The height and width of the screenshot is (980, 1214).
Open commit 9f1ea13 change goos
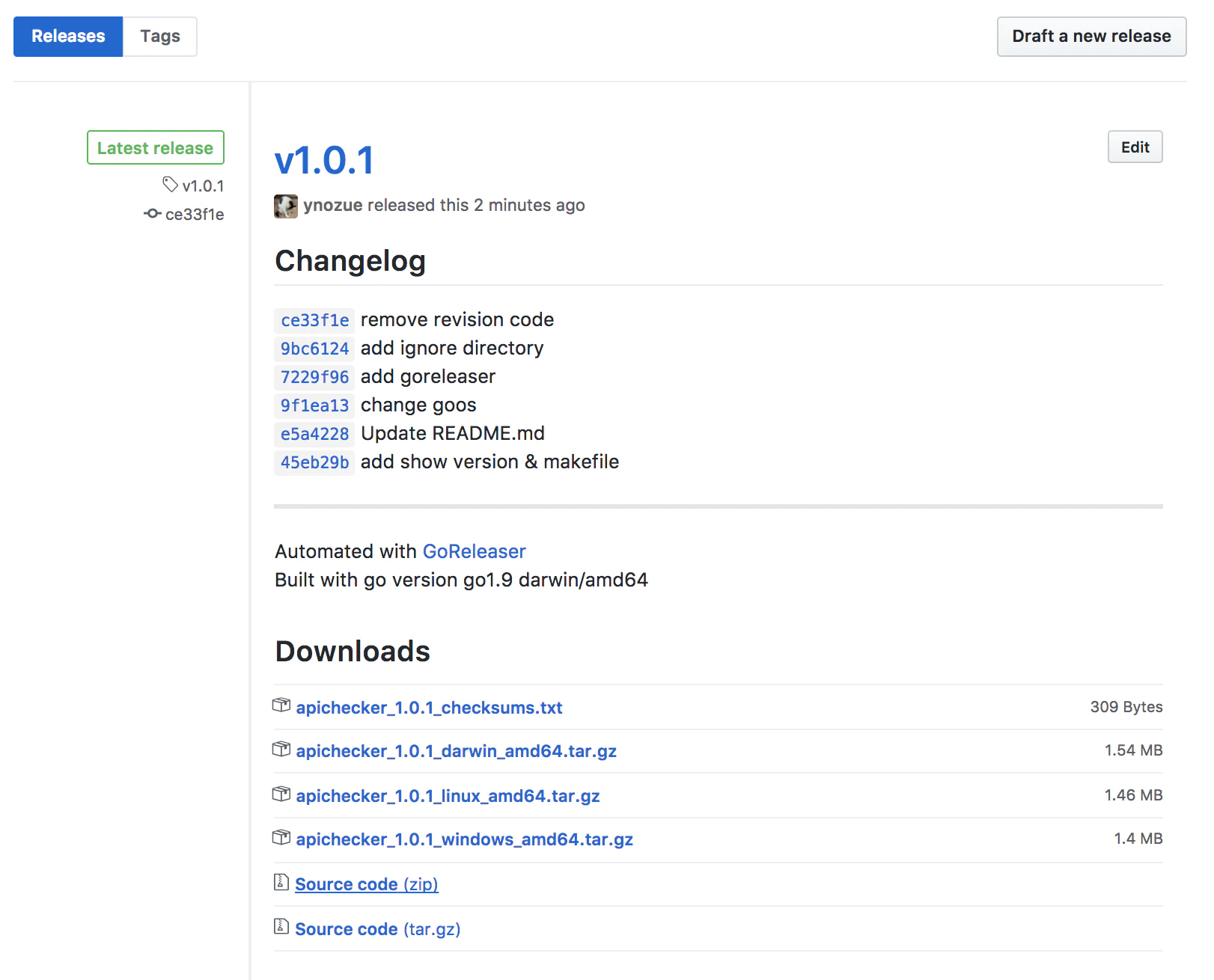tap(314, 405)
